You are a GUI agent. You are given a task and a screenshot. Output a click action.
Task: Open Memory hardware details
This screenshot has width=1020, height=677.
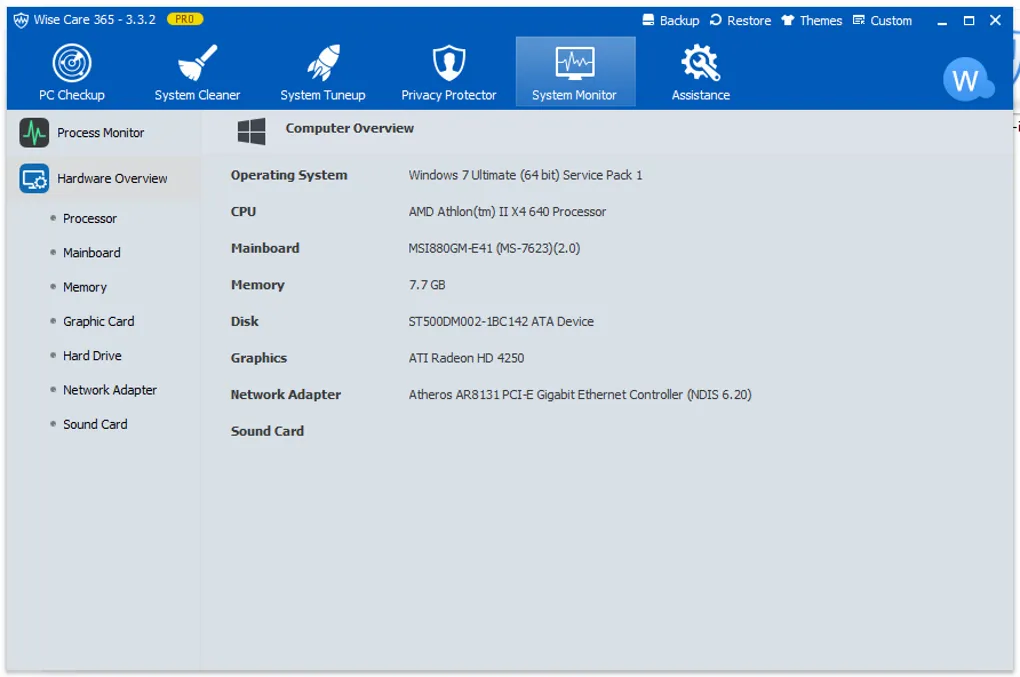85,288
